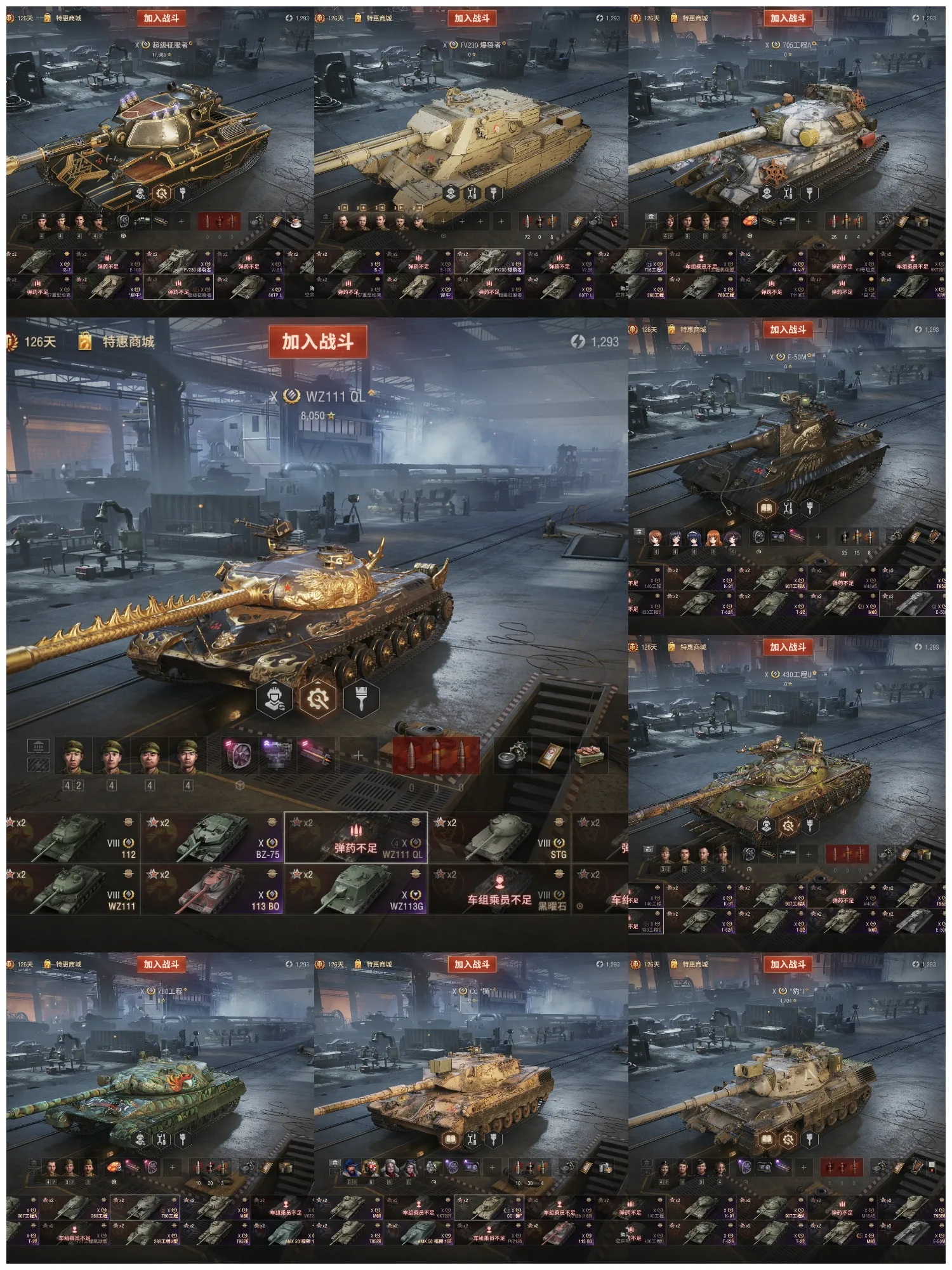The image size is (952, 1270).
Task: Click 加入战斗 in the E-50M panel
Action: click(x=788, y=330)
